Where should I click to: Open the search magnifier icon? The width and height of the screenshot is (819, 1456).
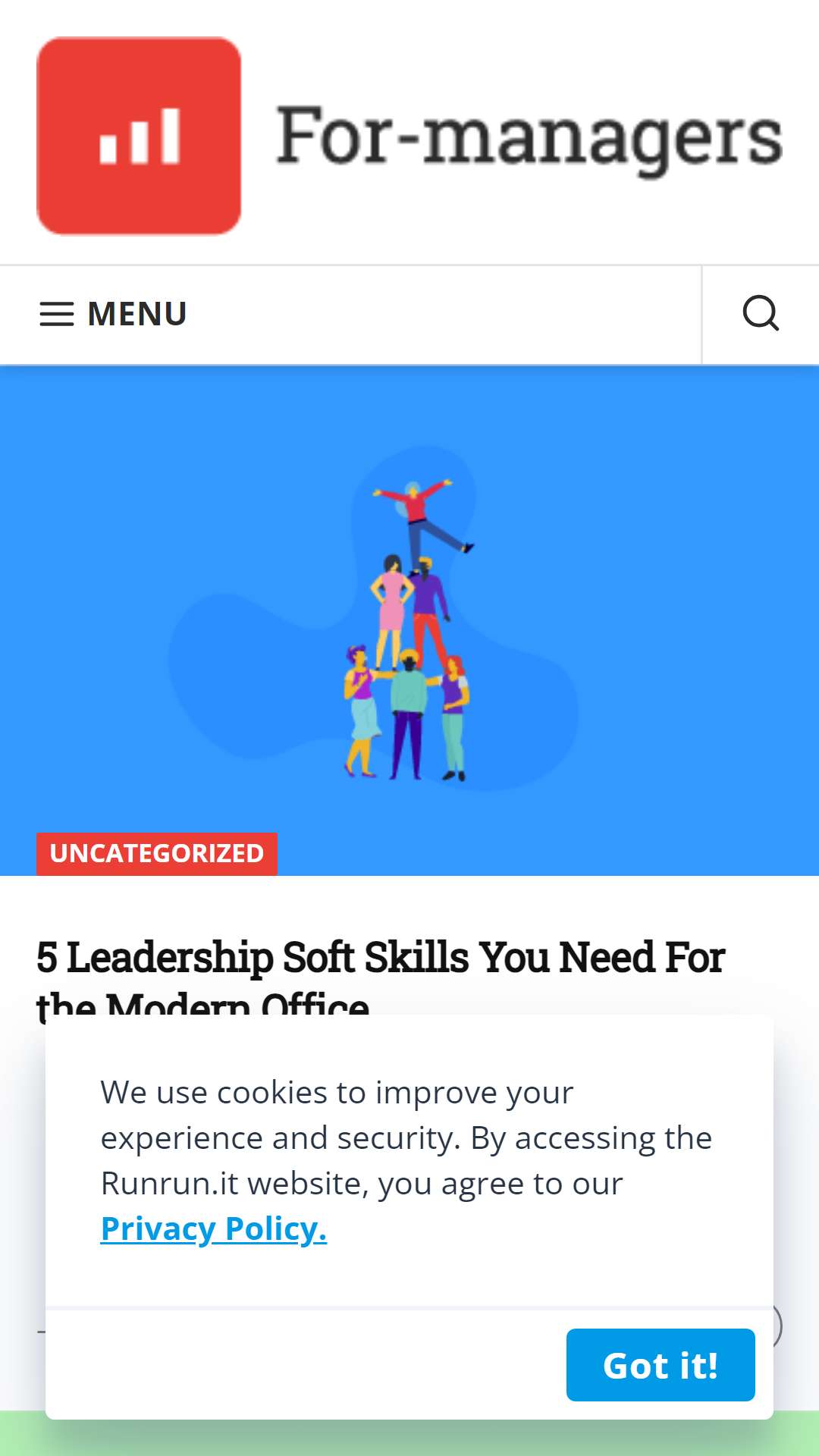coord(761,314)
